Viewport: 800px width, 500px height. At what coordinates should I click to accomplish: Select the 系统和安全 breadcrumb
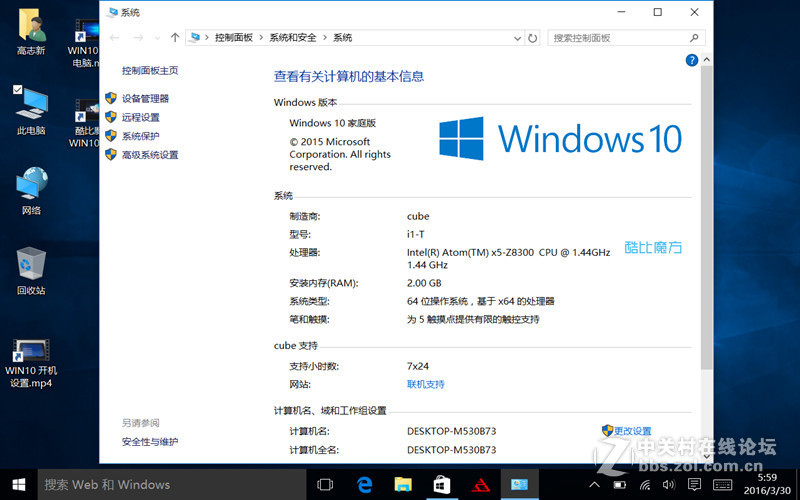coord(293,38)
